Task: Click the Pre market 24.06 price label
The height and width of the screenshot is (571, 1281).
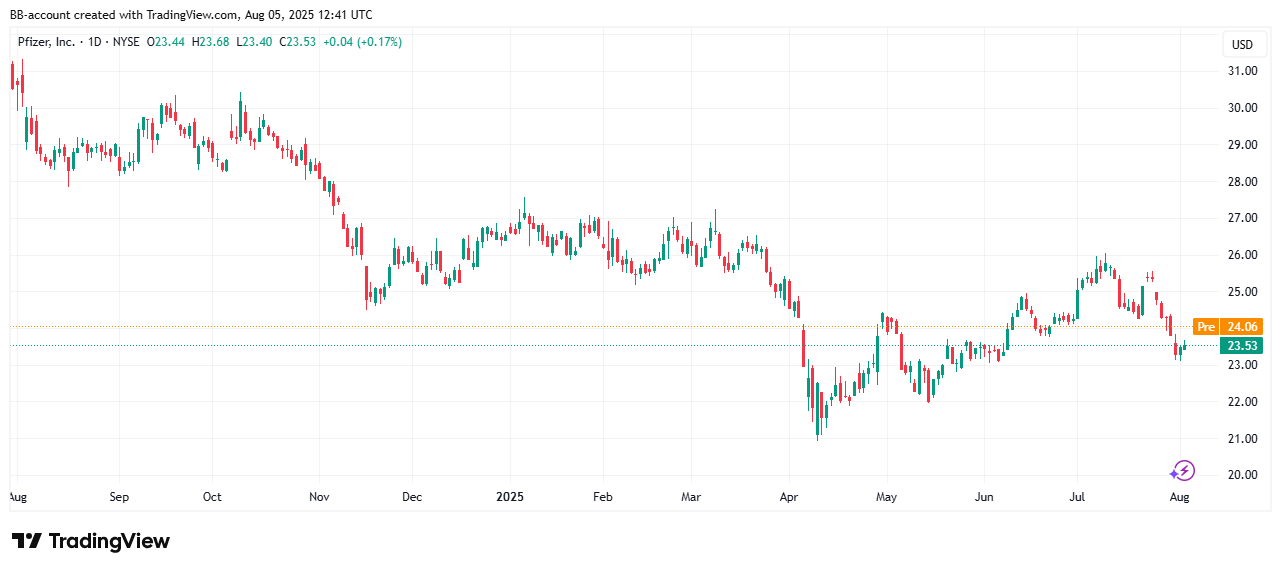Action: (x=1228, y=327)
